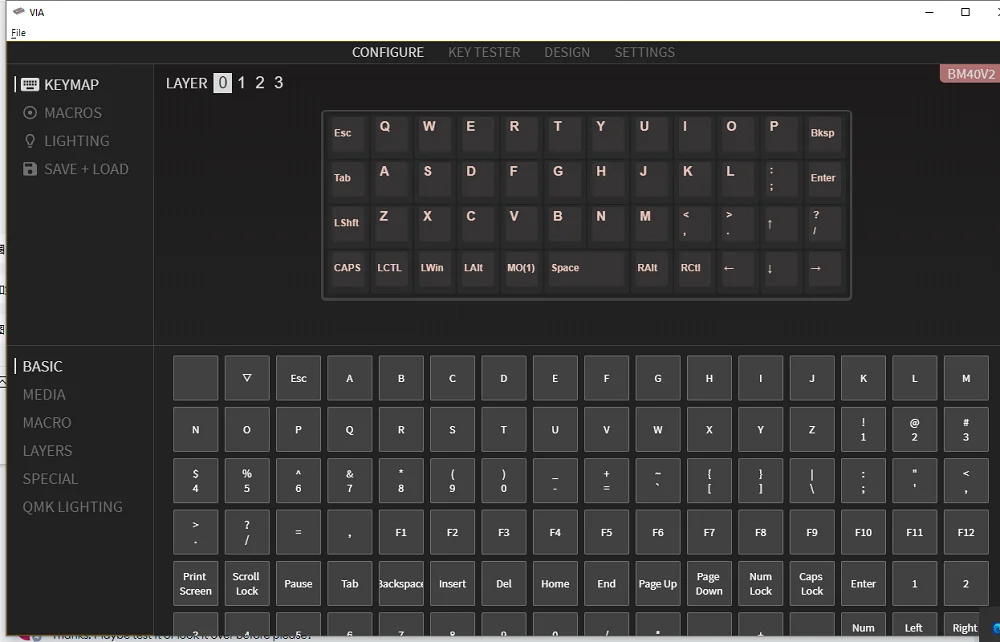Choose the Del keycode

click(504, 583)
